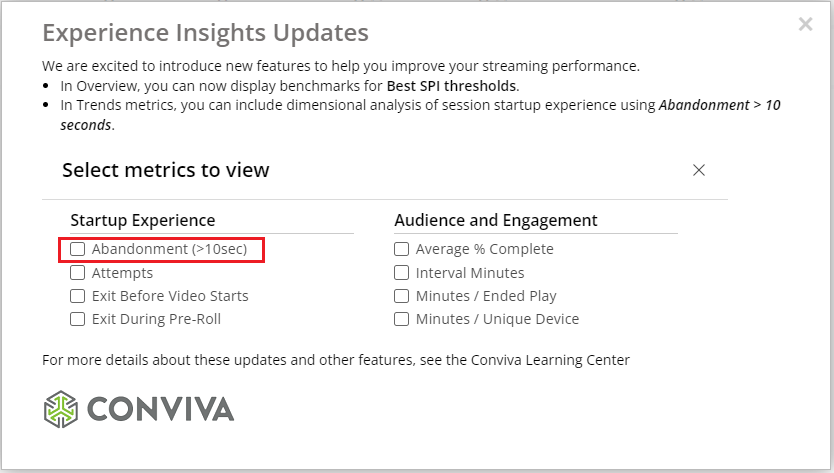Tick Minutes / Unique Device checkbox
This screenshot has width=834, height=473.
tap(402, 320)
